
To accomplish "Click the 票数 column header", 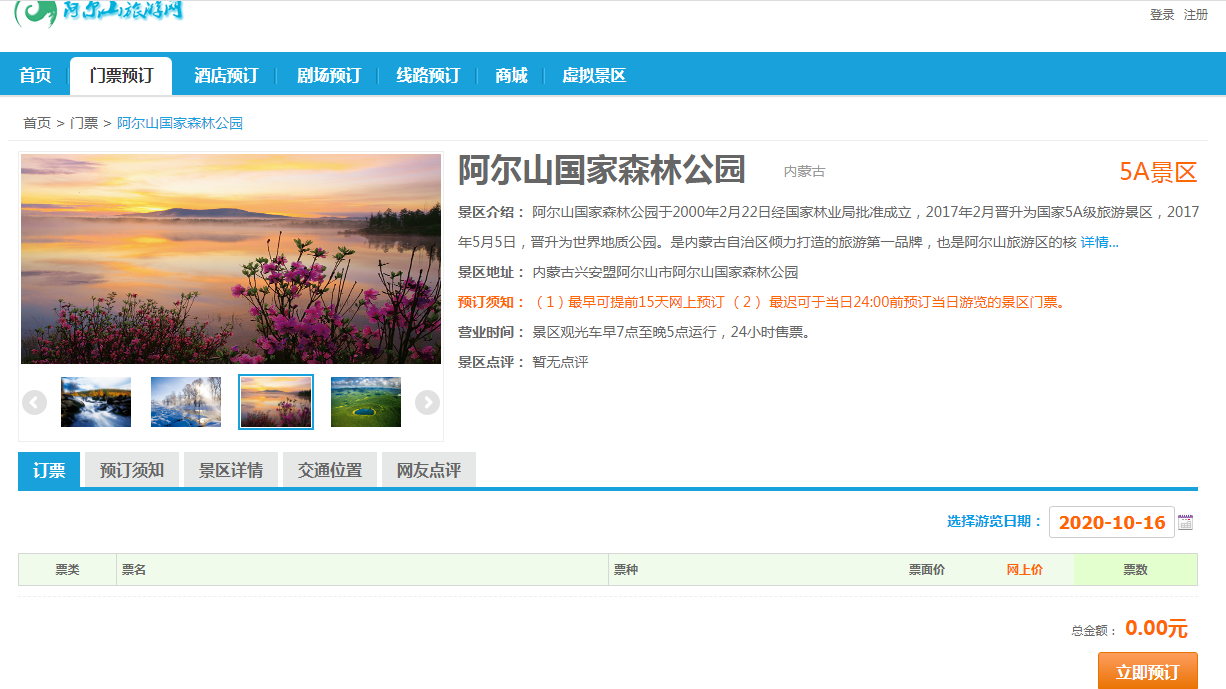I will coord(1135,569).
